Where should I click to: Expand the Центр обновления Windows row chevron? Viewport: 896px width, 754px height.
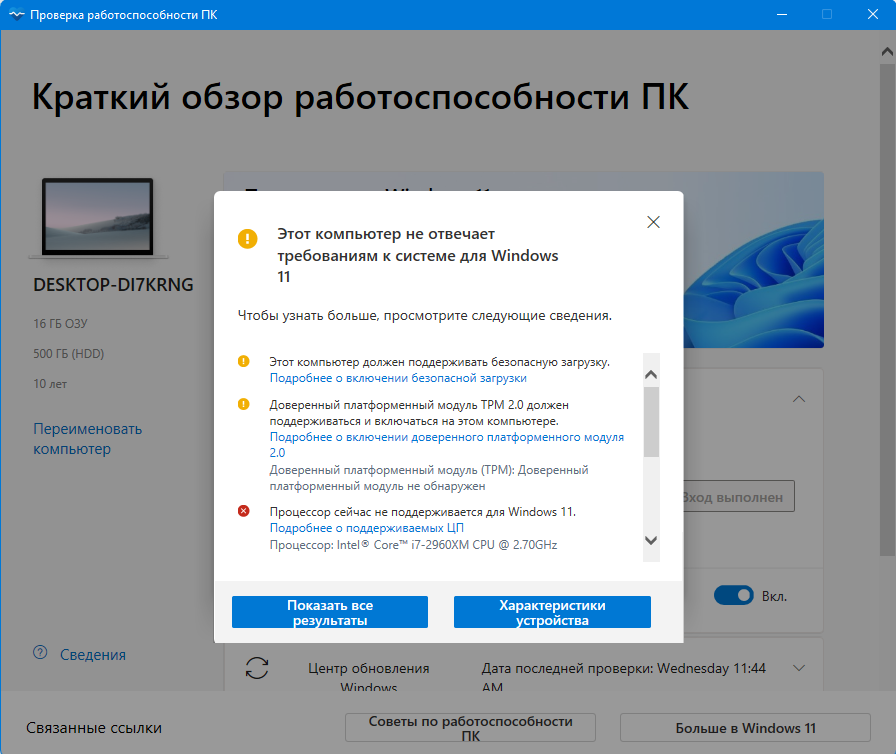[799, 668]
